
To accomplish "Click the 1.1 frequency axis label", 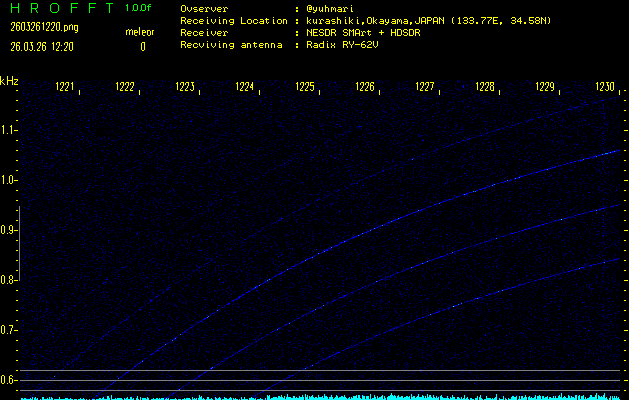I will point(9,130).
